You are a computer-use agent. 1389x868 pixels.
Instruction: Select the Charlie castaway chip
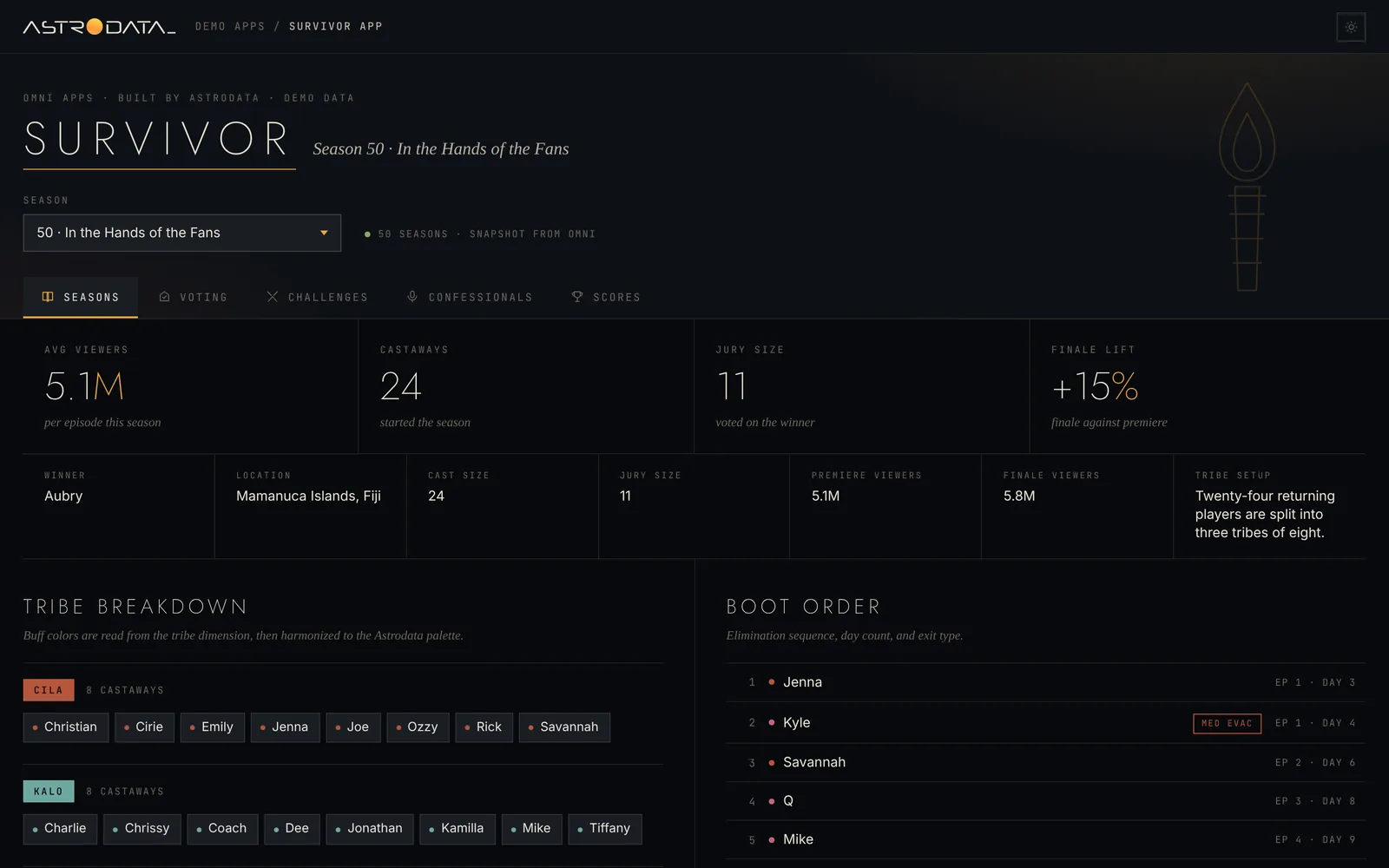(61, 829)
